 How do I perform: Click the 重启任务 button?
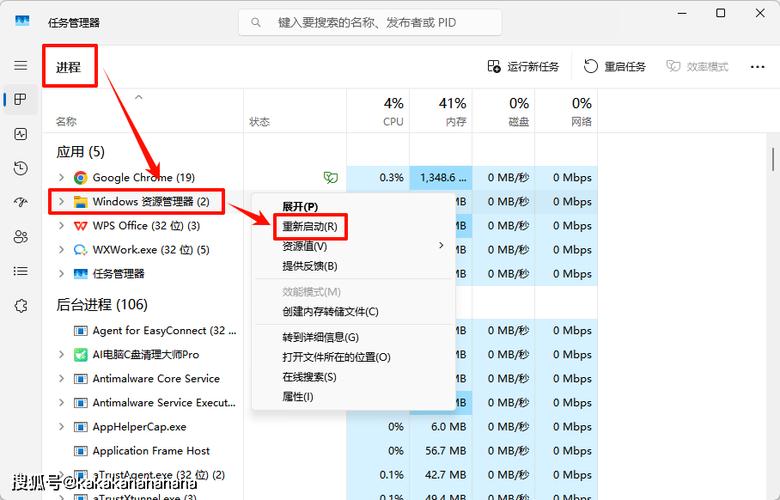615,67
